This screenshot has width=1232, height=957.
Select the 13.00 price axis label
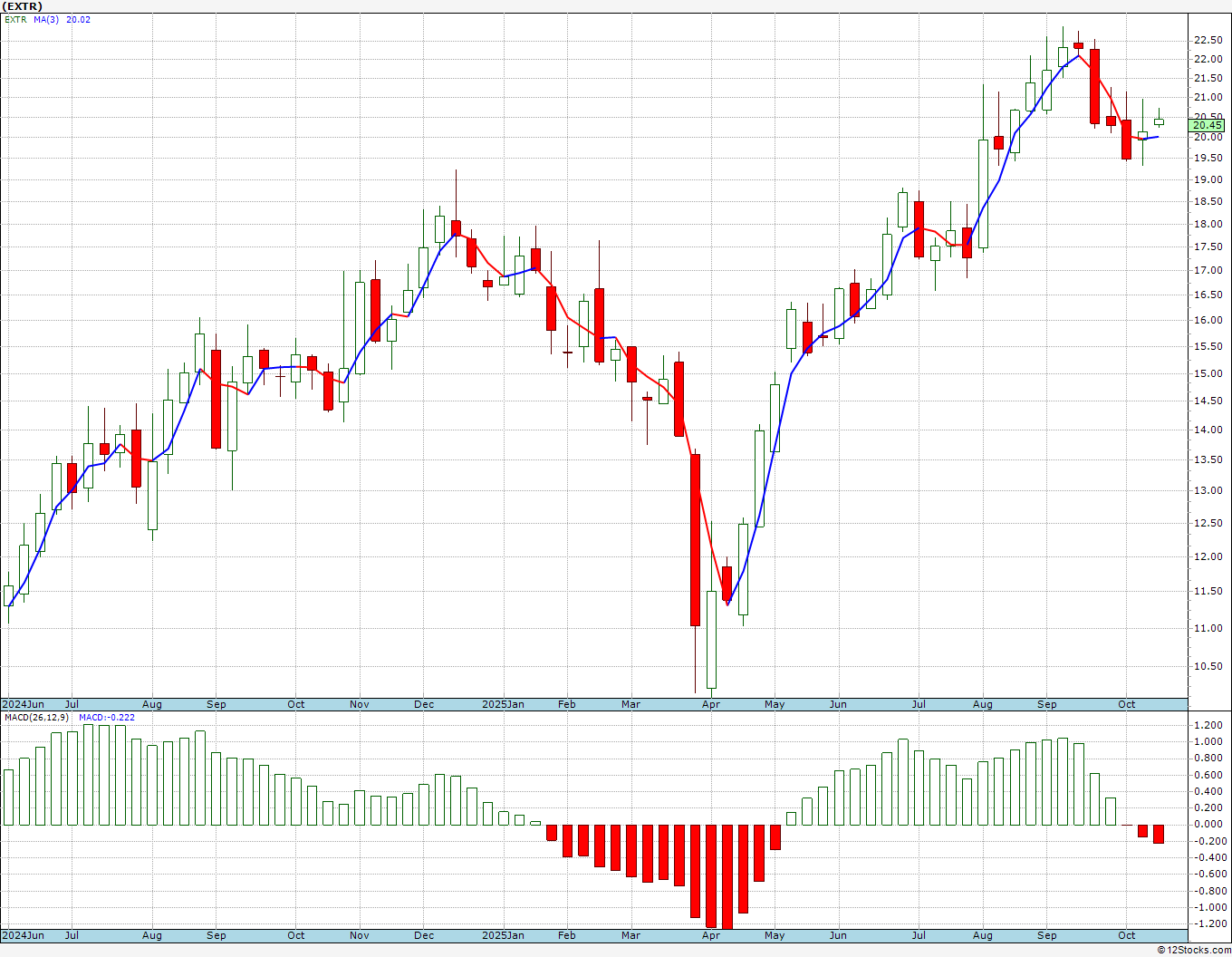click(1208, 490)
